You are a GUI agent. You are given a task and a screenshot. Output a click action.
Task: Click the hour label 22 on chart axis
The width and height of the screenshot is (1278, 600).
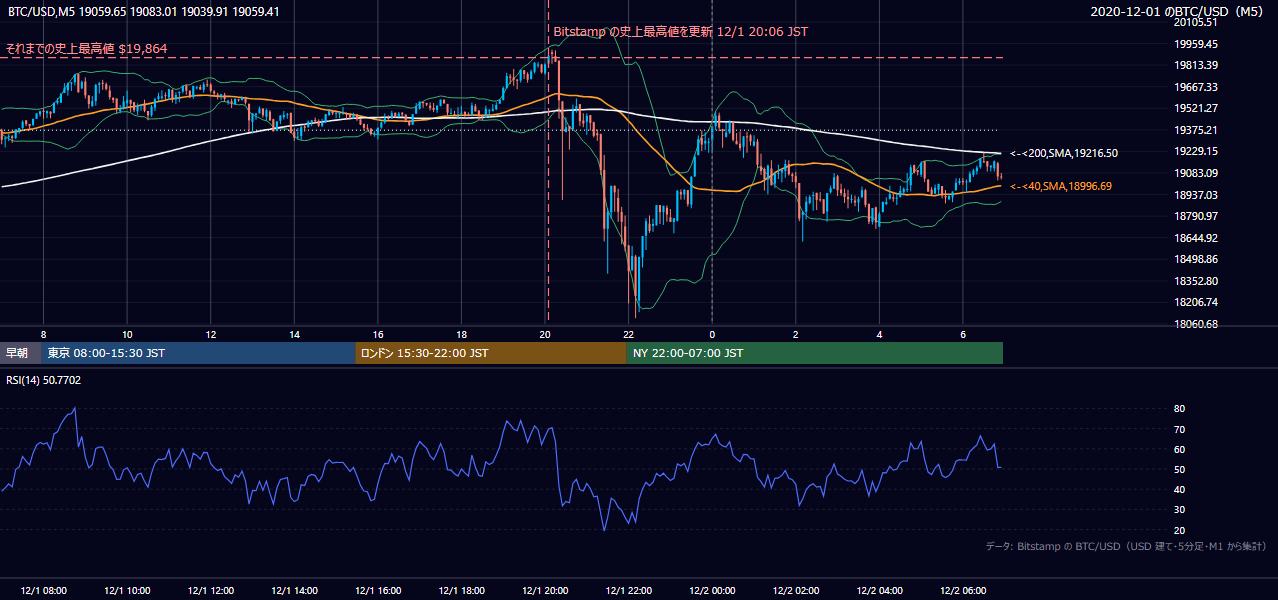pos(628,334)
